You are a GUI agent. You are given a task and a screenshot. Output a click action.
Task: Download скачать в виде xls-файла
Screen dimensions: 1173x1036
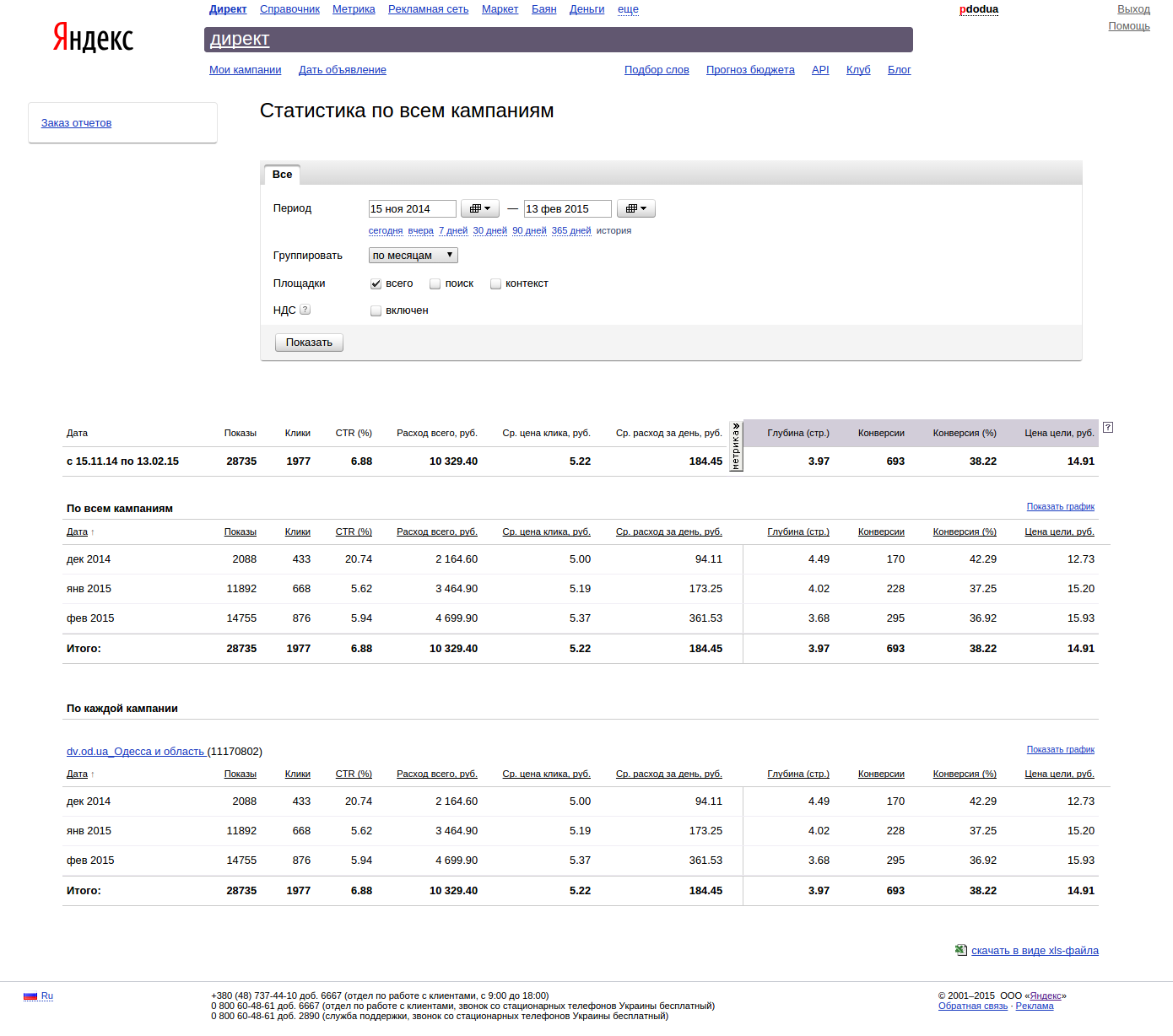(1035, 951)
